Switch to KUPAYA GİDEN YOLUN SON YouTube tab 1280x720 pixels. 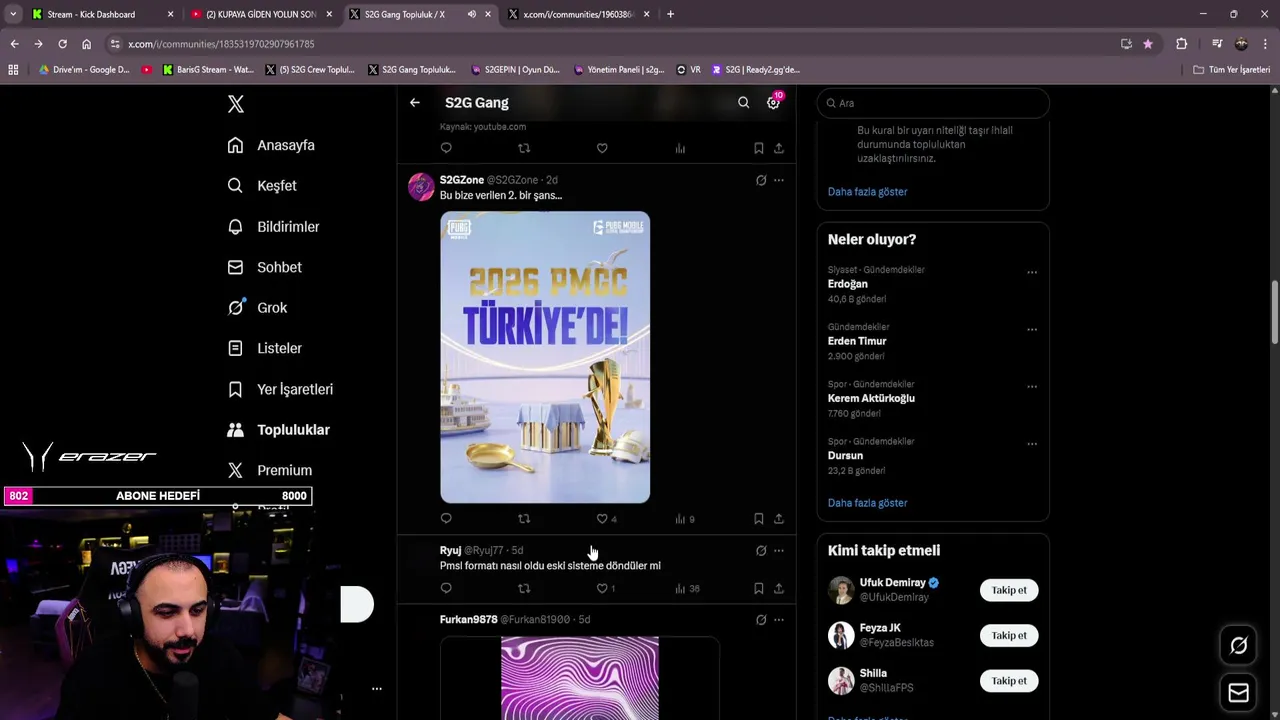pos(260,14)
